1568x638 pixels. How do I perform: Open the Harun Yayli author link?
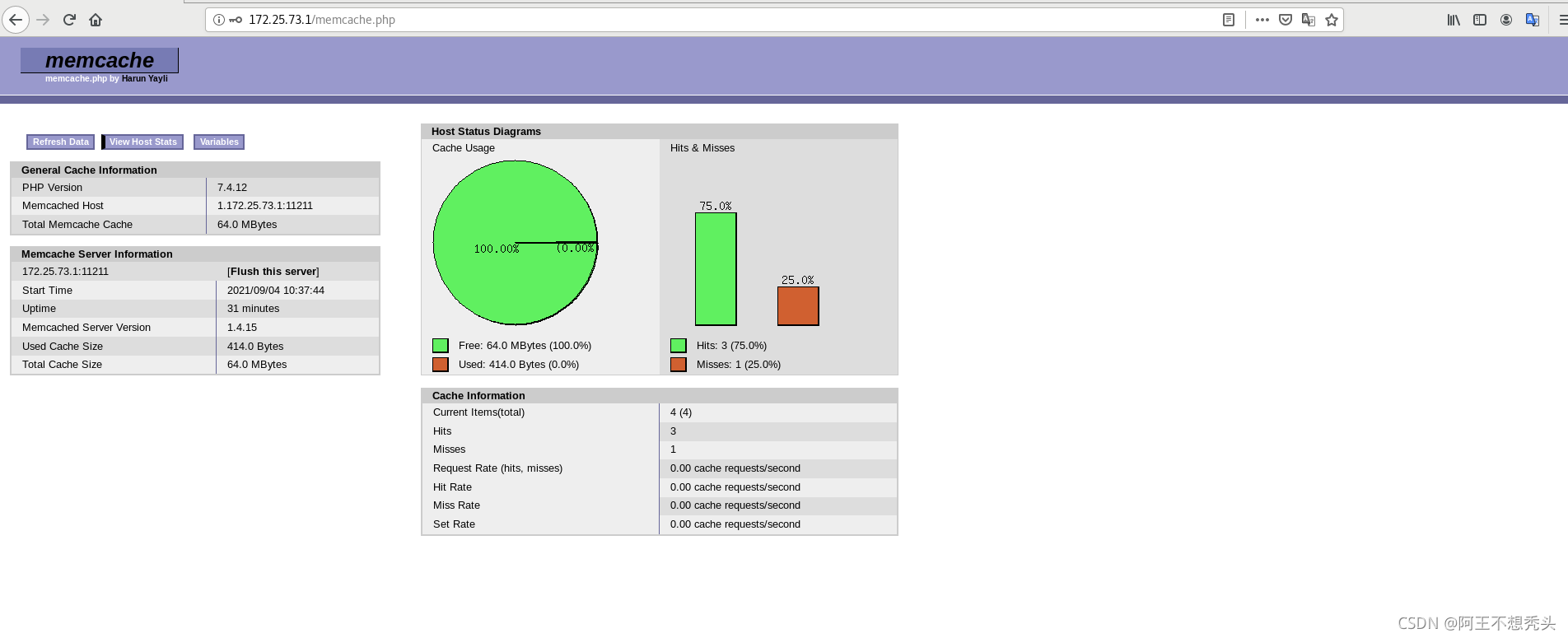click(145, 79)
